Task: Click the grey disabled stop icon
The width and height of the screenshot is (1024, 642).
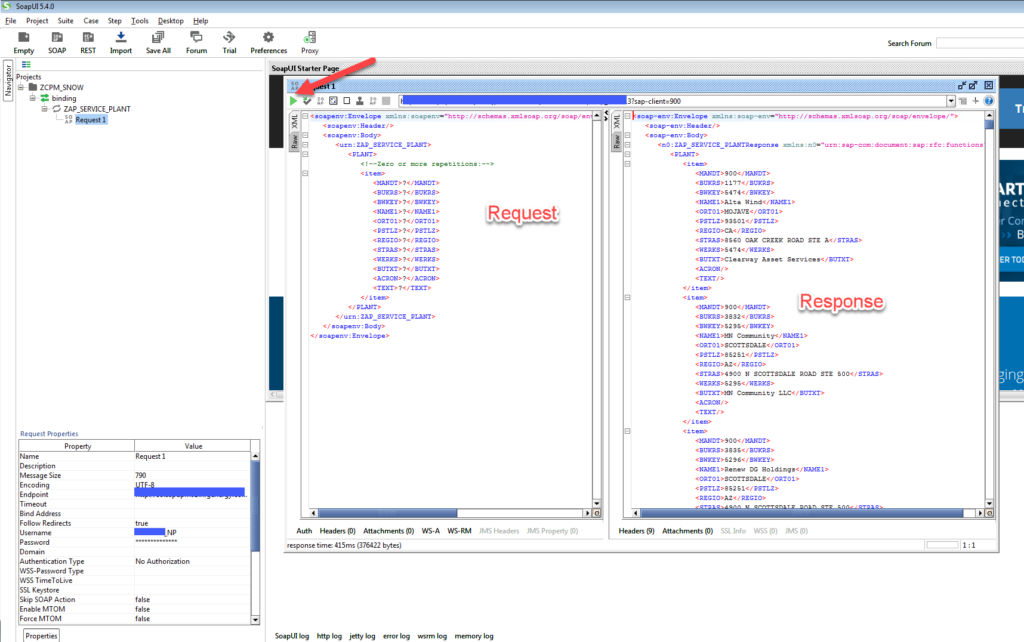Action: tap(386, 101)
